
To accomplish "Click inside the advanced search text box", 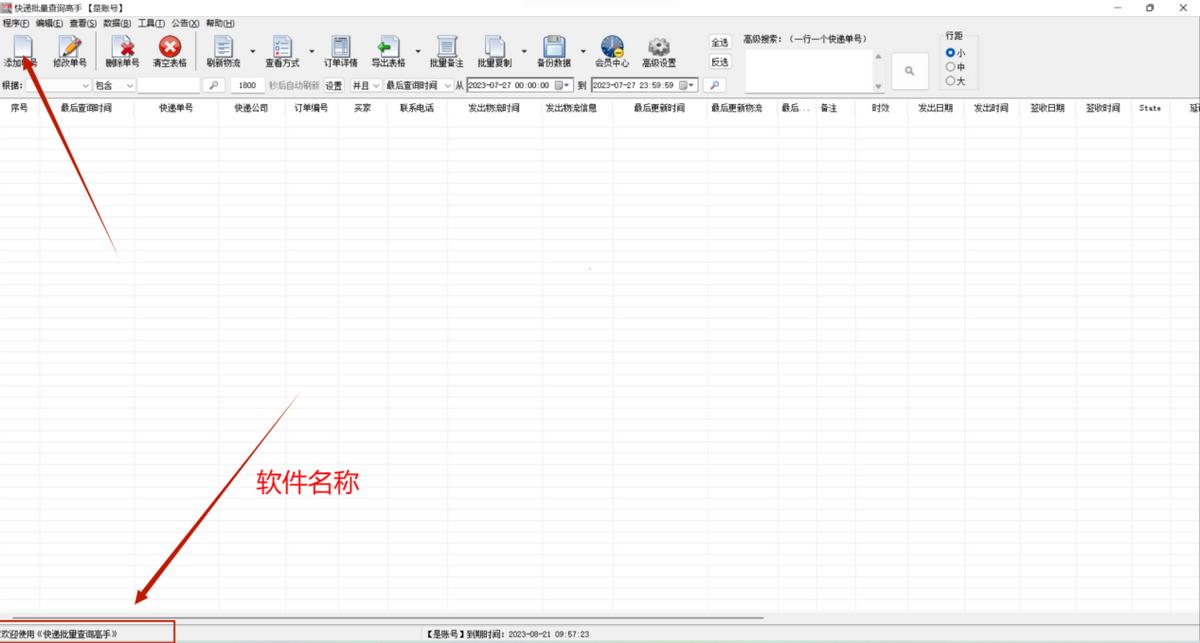I will coord(810,70).
